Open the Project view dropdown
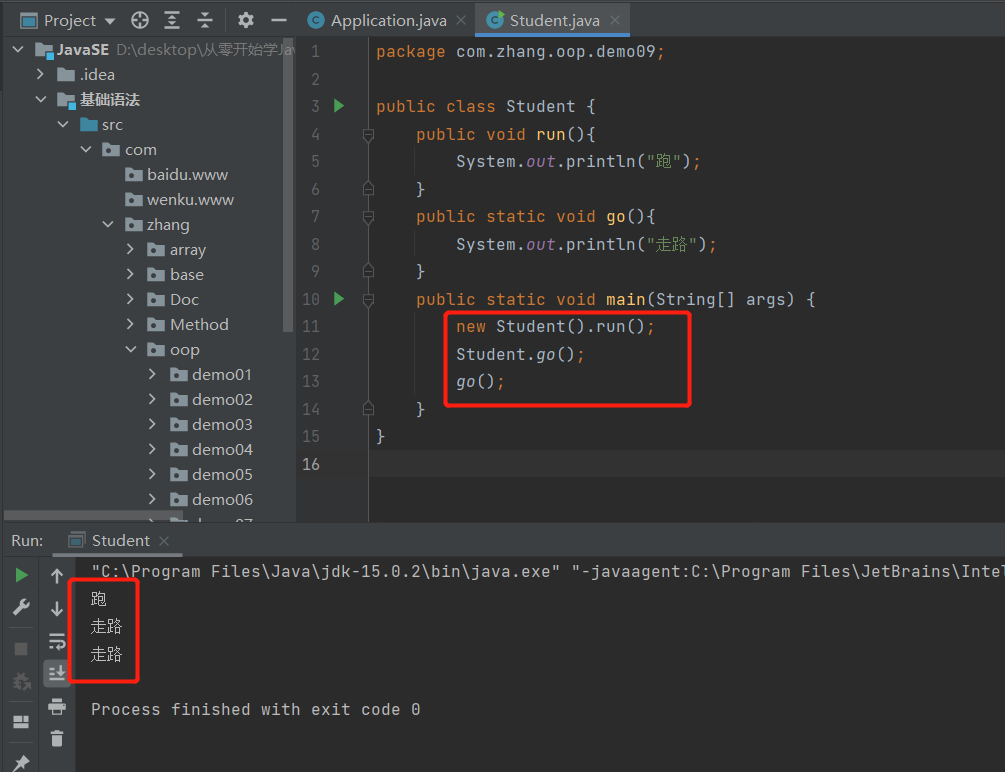 coord(67,21)
